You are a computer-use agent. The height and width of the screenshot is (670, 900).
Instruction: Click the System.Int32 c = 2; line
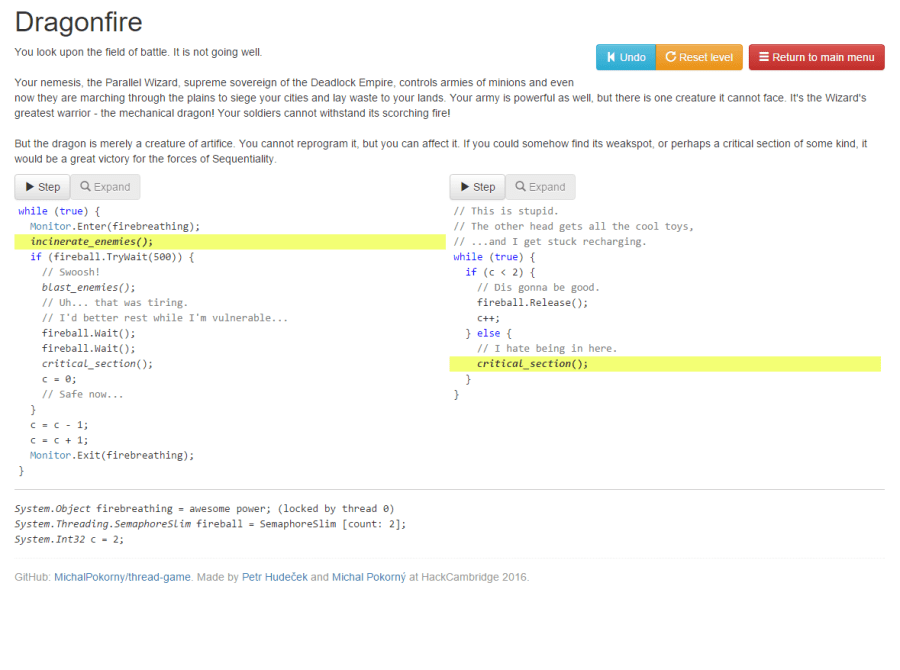(69, 540)
